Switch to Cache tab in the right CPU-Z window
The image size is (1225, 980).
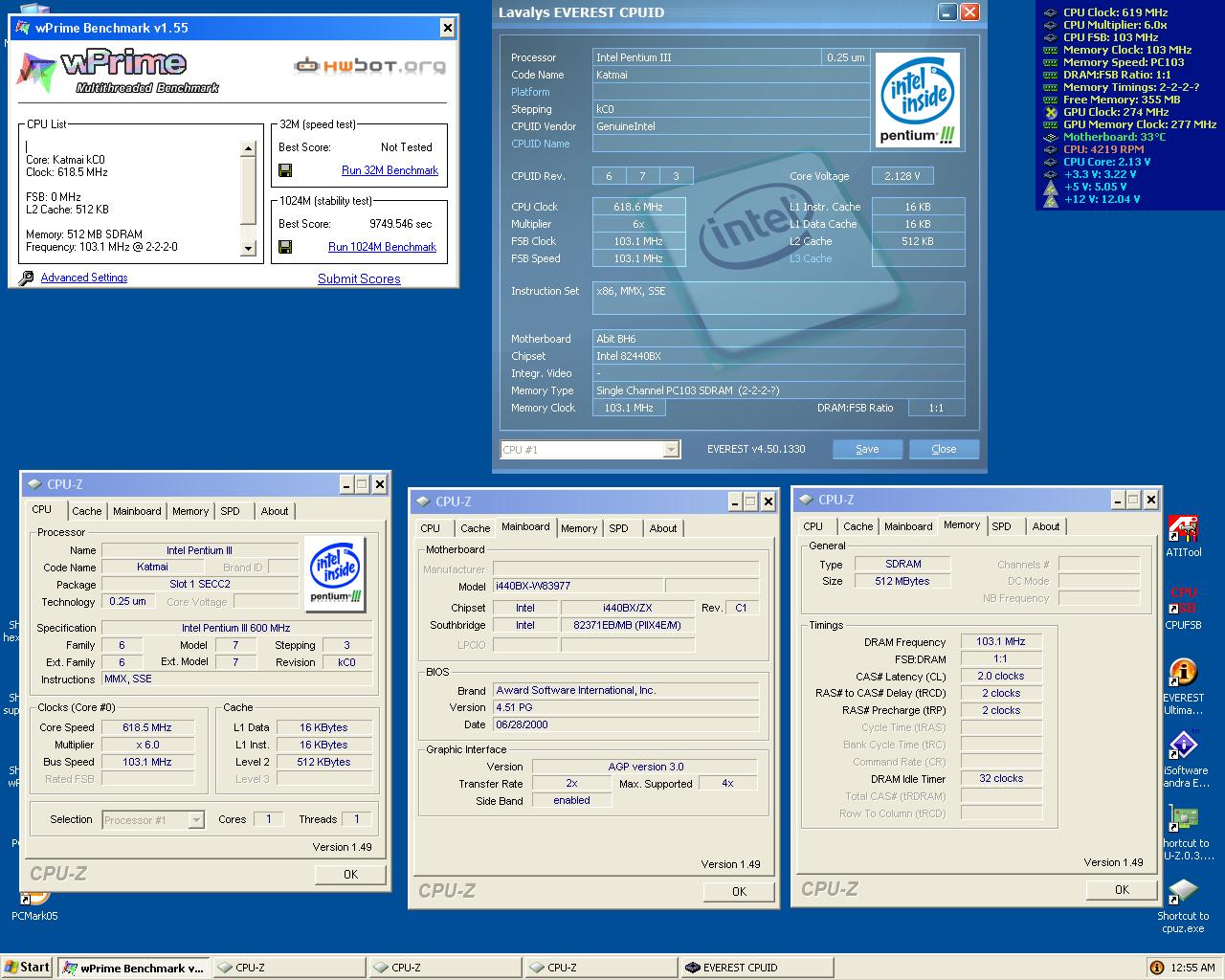point(857,526)
